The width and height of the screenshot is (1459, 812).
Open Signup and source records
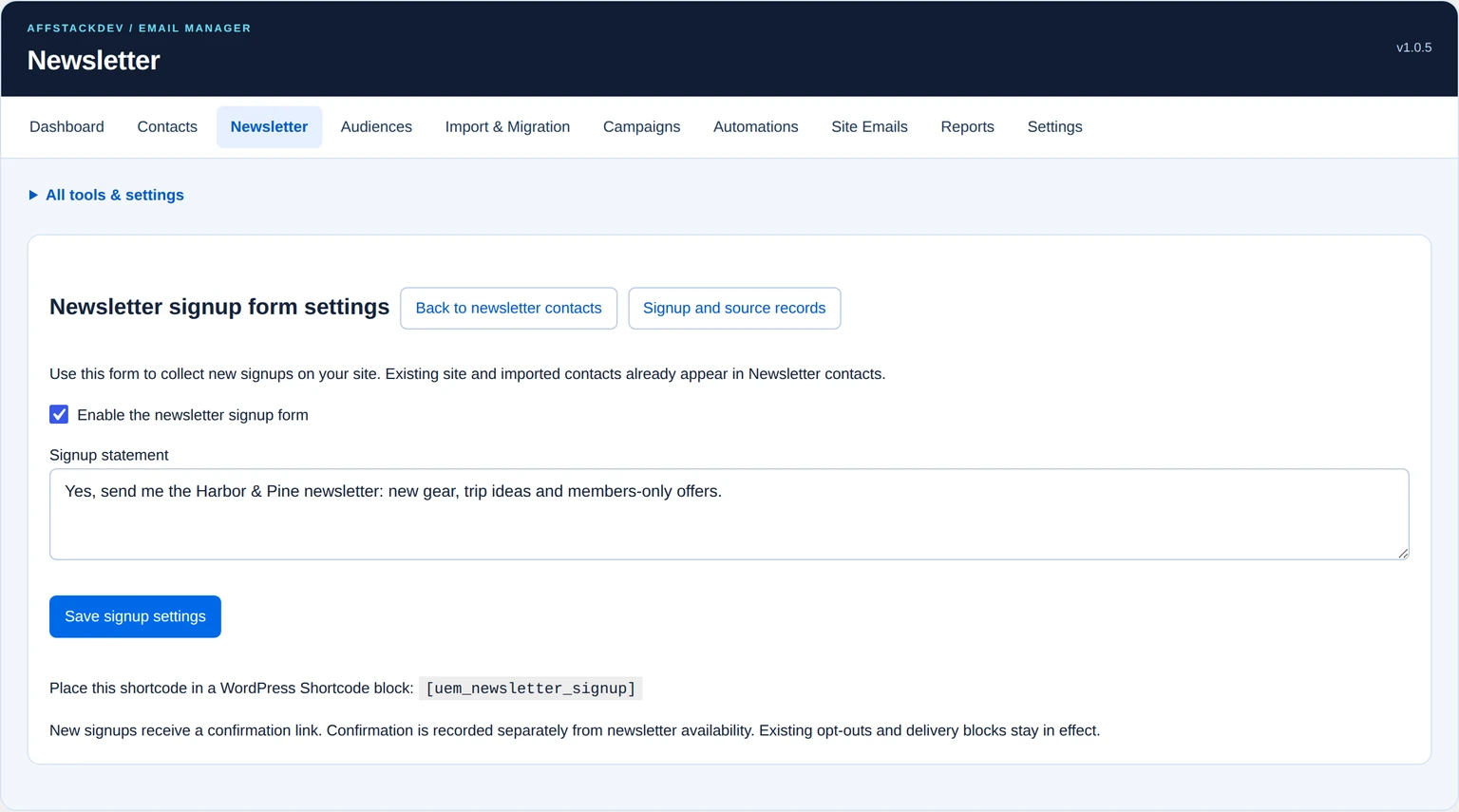click(x=734, y=309)
